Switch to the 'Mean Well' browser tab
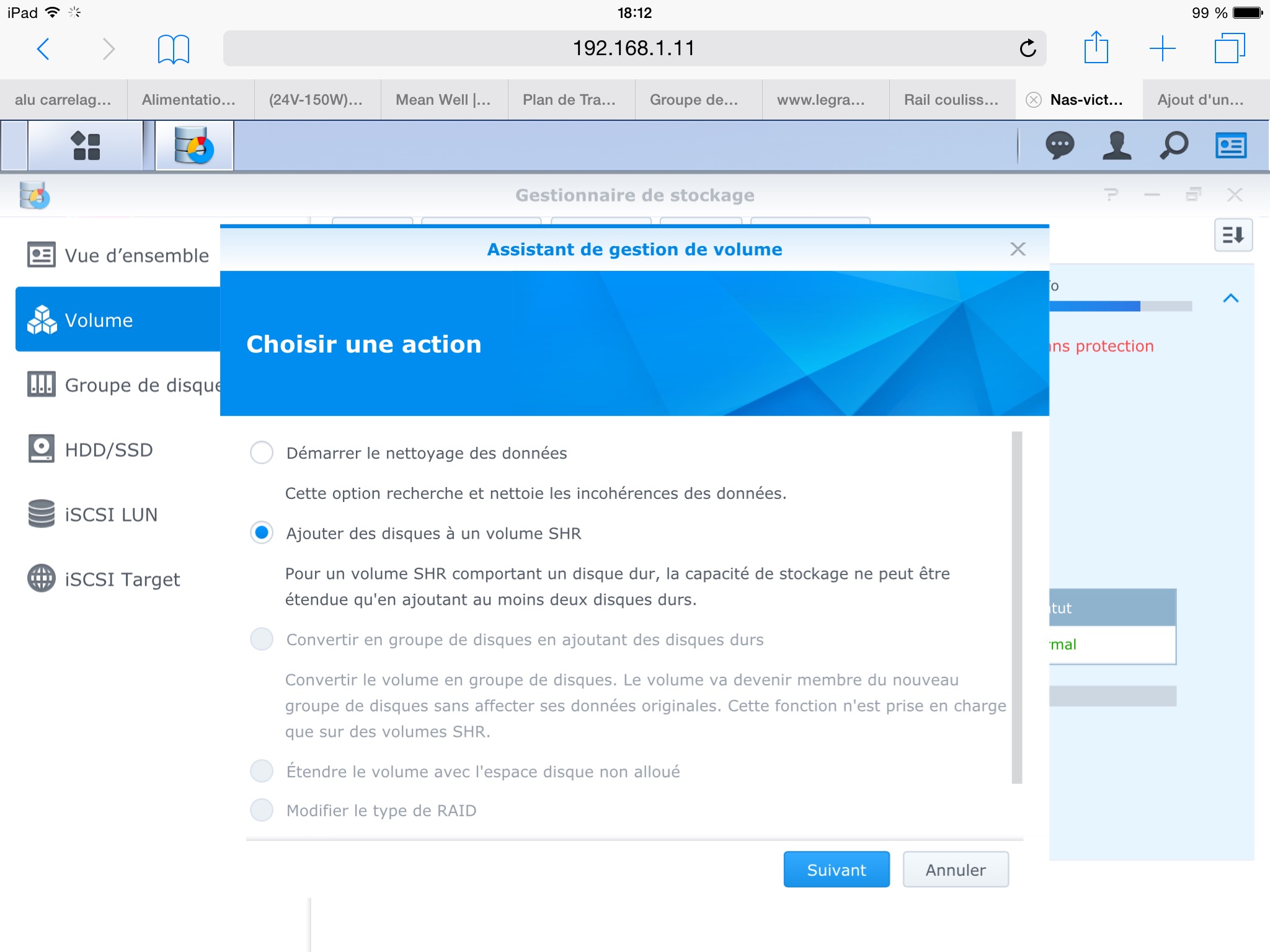Viewport: 1270px width, 952px height. click(443, 100)
